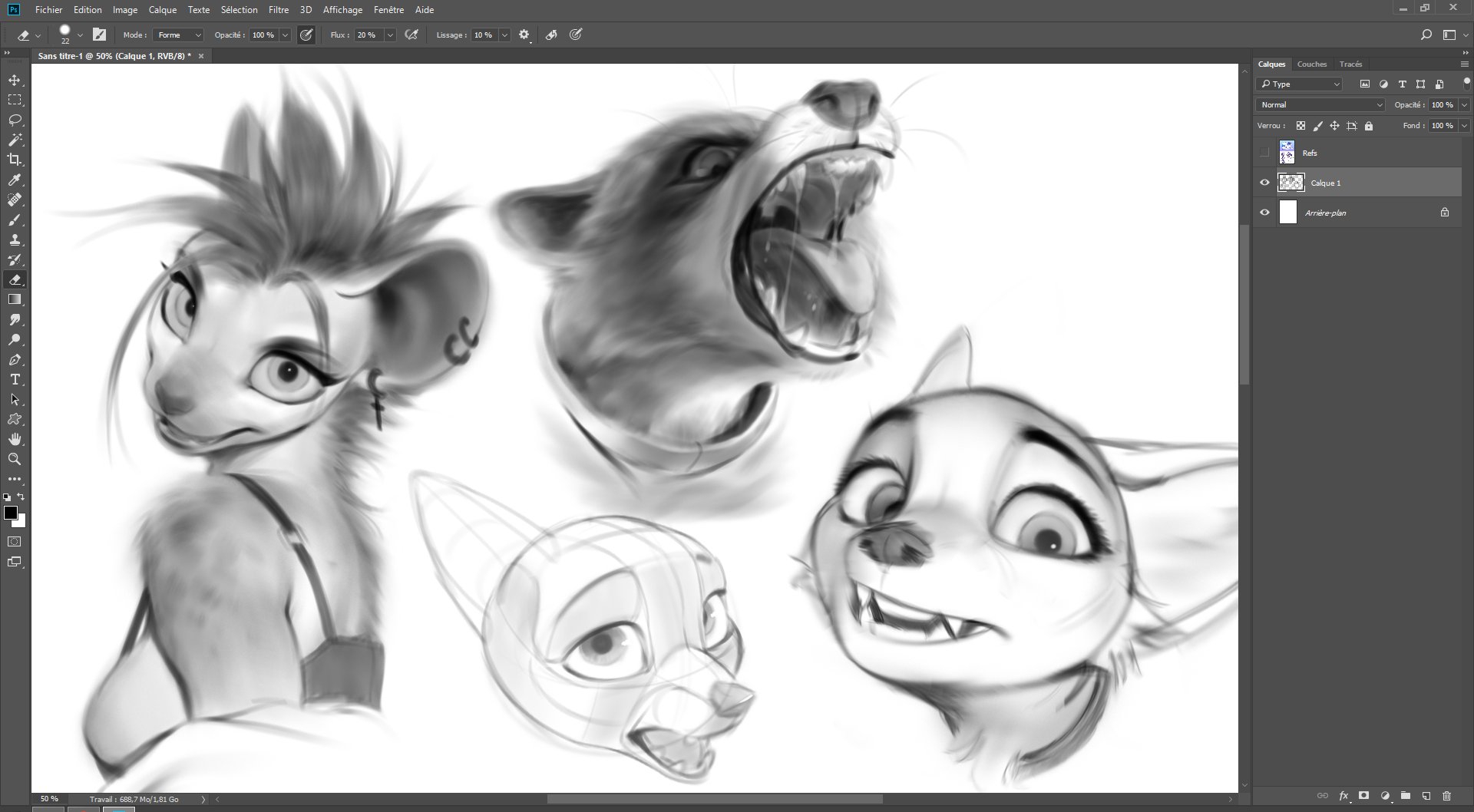
Task: Select the Custom Shape tool
Action: (15, 420)
